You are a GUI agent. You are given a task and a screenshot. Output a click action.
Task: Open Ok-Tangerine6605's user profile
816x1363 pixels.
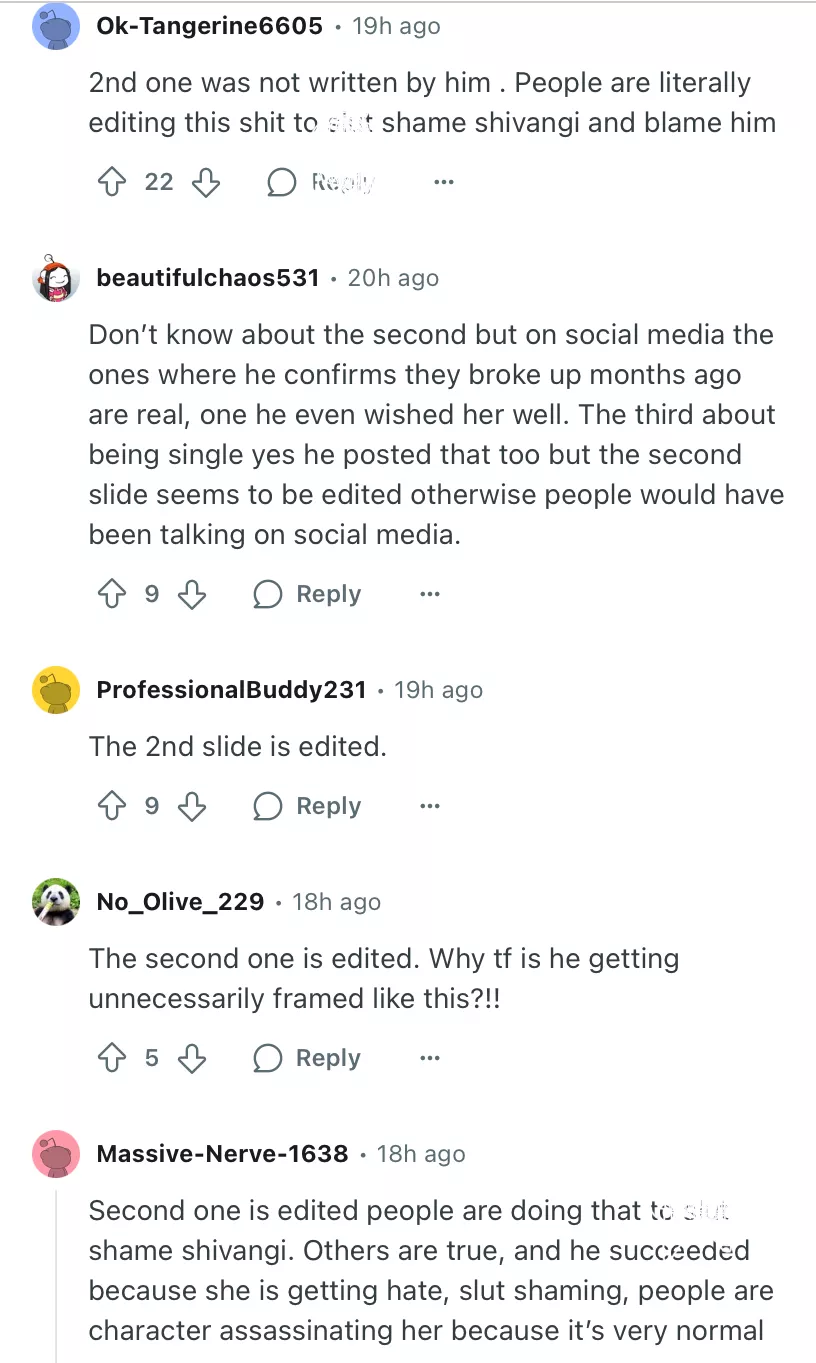(209, 26)
